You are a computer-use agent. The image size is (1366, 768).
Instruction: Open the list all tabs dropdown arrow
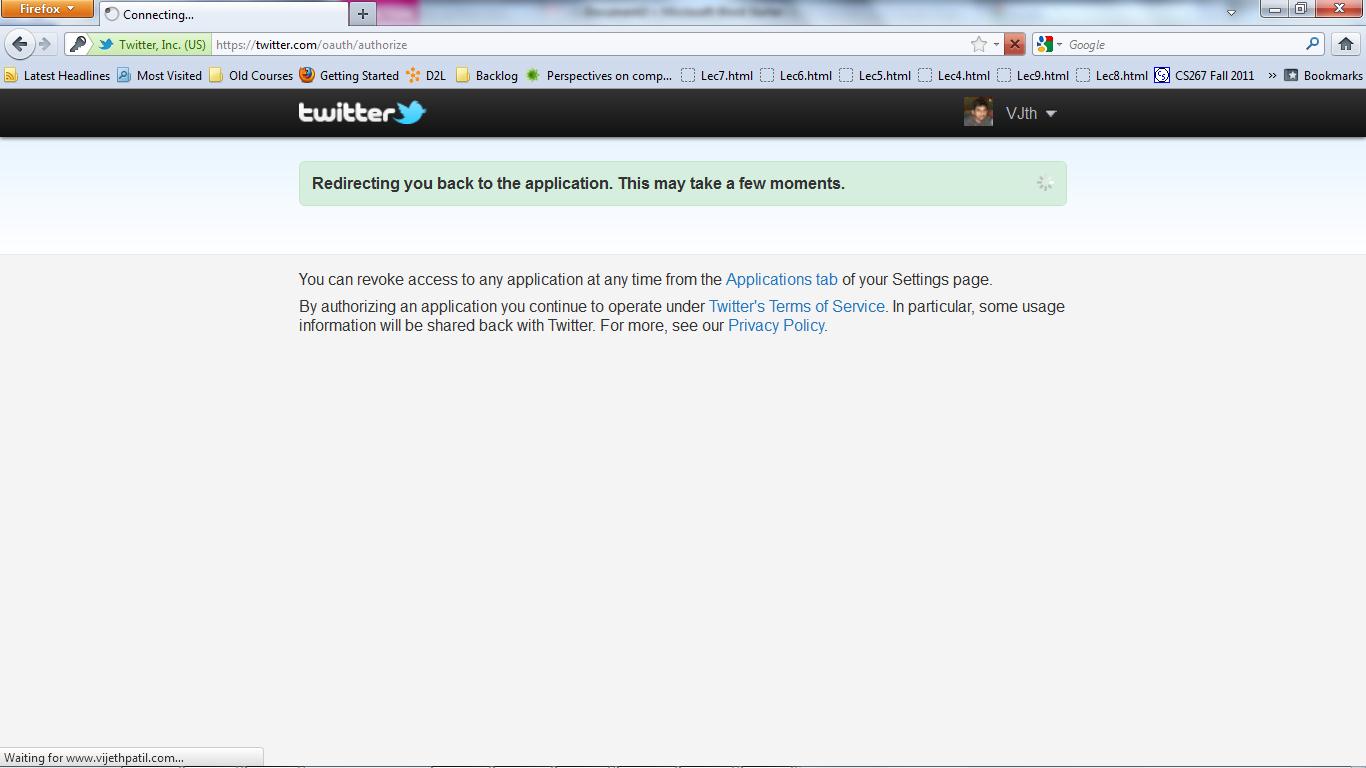tap(1231, 13)
